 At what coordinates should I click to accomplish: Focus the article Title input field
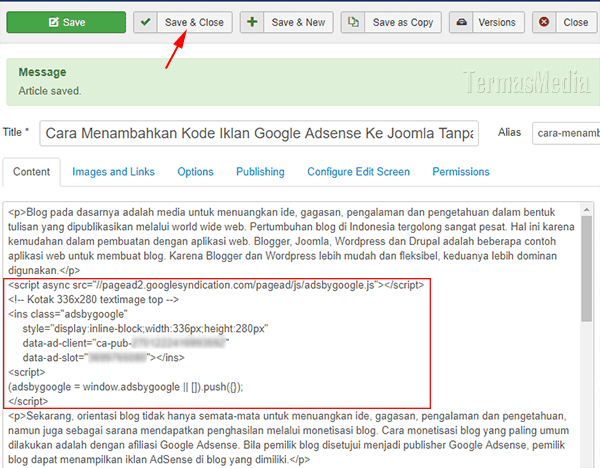point(259,133)
